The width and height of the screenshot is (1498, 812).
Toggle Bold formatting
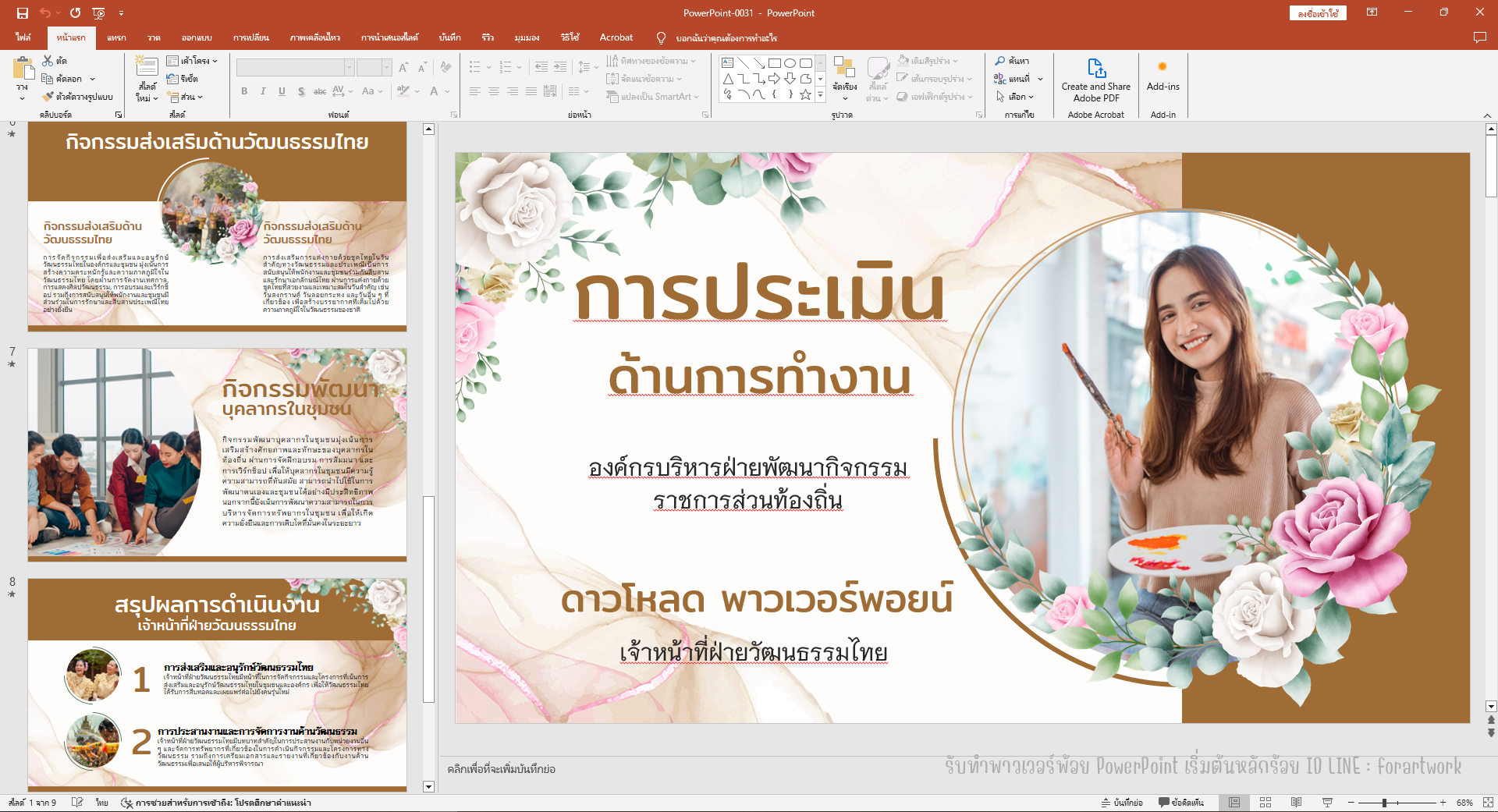[244, 91]
